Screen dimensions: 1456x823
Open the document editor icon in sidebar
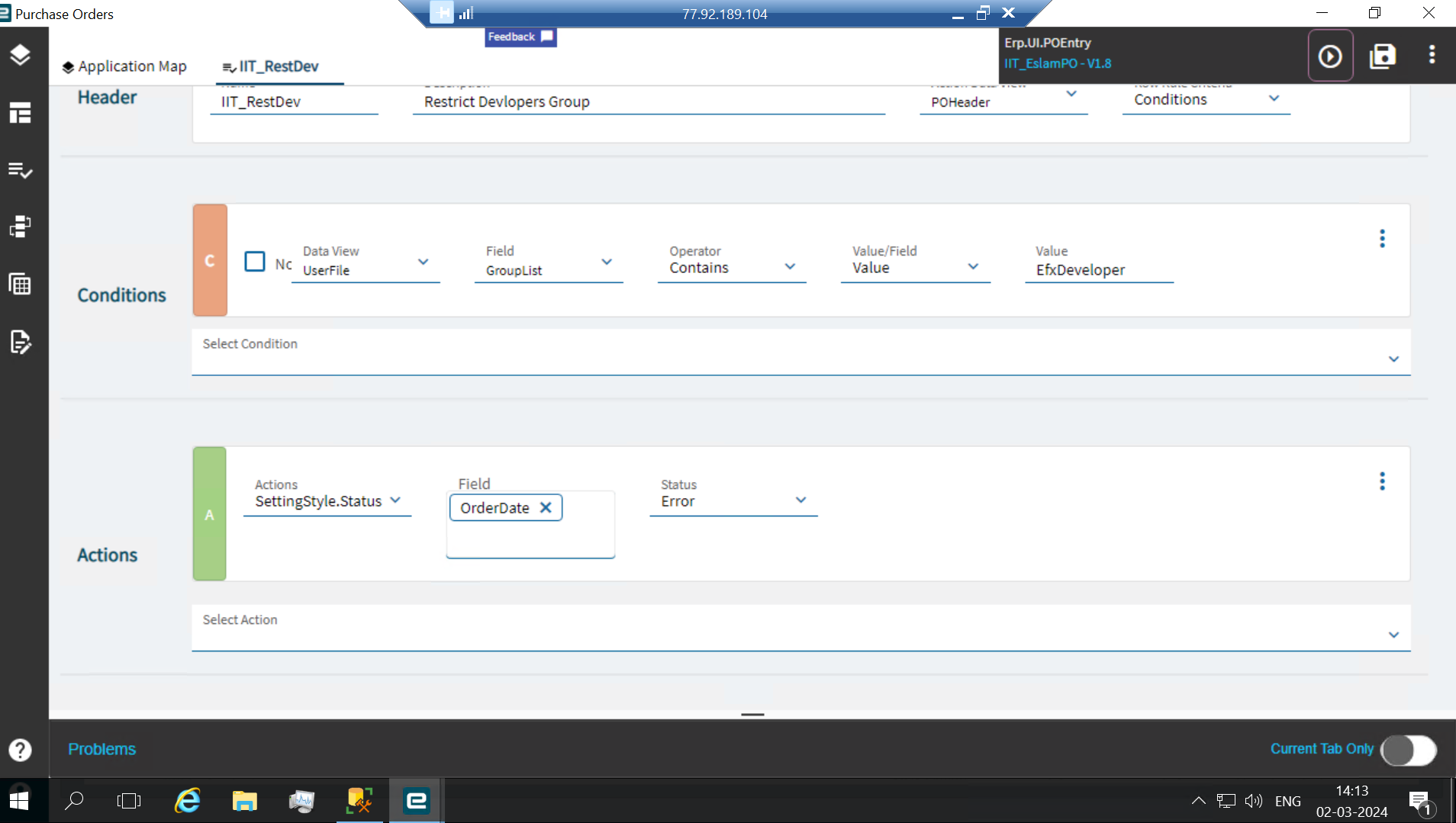pyautogui.click(x=19, y=342)
